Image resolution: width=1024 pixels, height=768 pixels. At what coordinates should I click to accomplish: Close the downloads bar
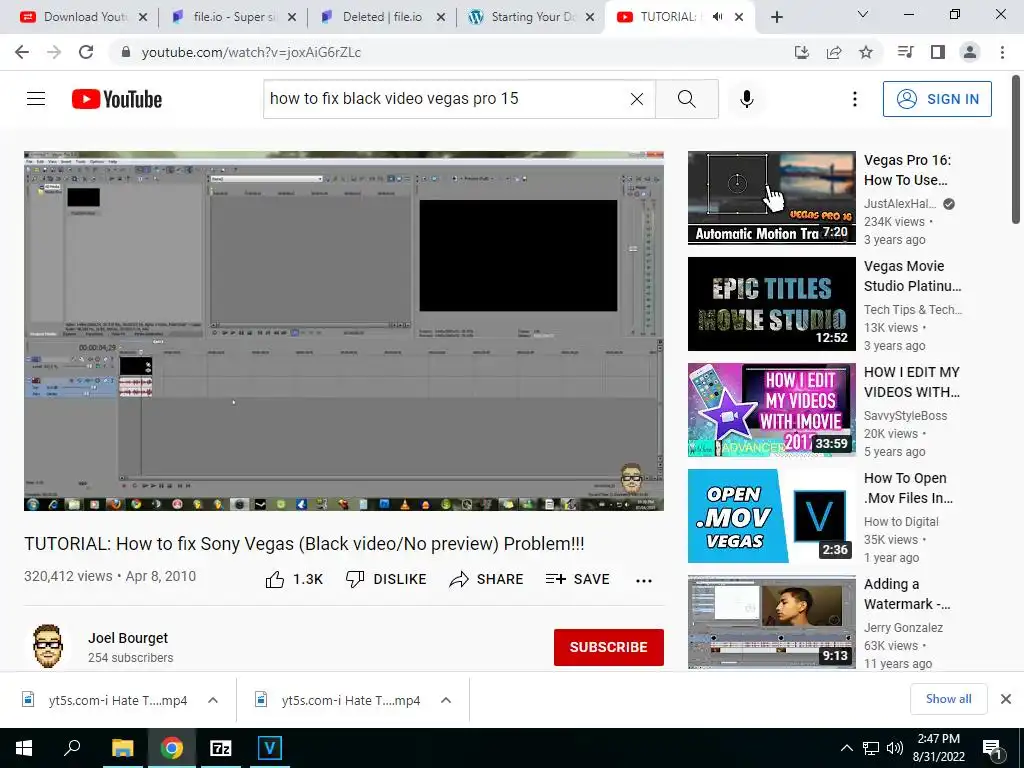1006,699
